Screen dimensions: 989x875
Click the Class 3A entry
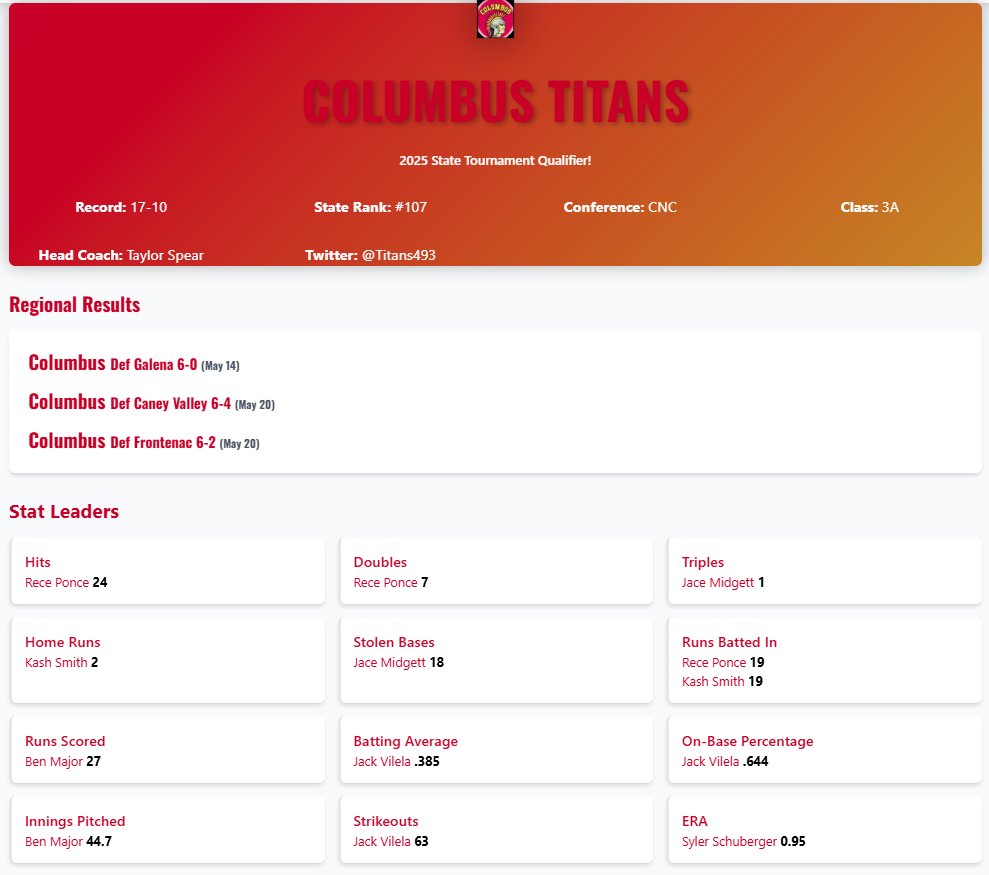pos(869,207)
